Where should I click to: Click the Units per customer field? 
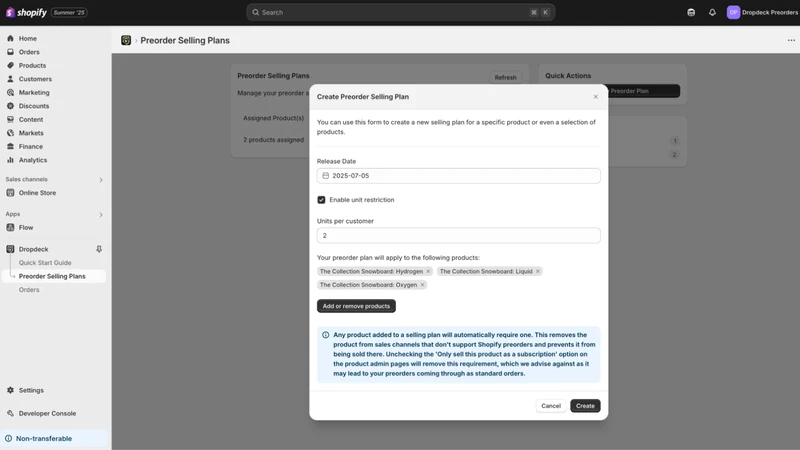point(459,236)
